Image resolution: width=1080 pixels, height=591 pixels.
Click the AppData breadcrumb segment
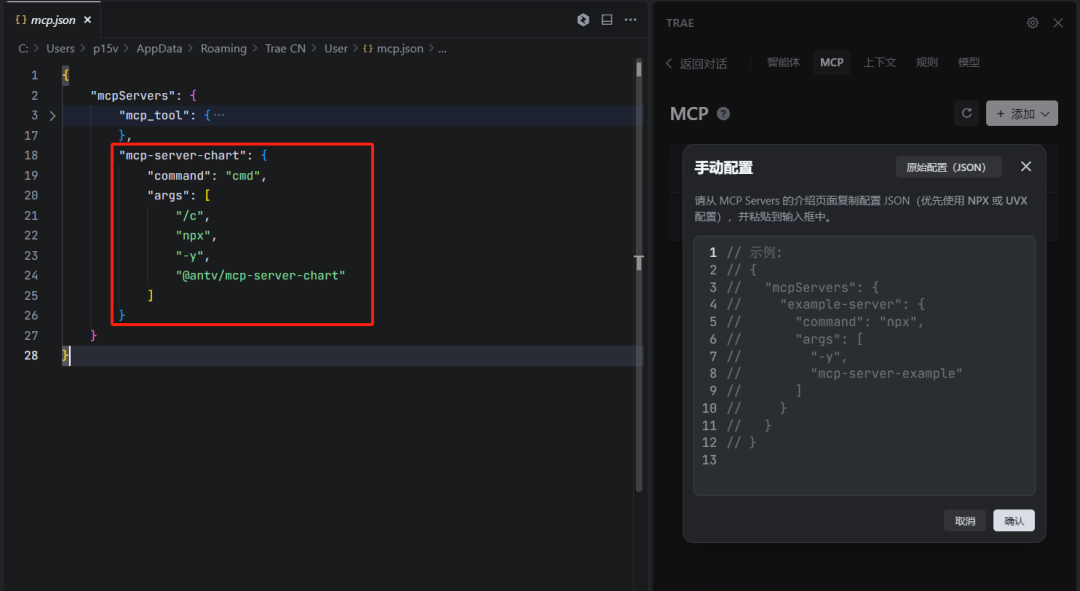pos(159,49)
